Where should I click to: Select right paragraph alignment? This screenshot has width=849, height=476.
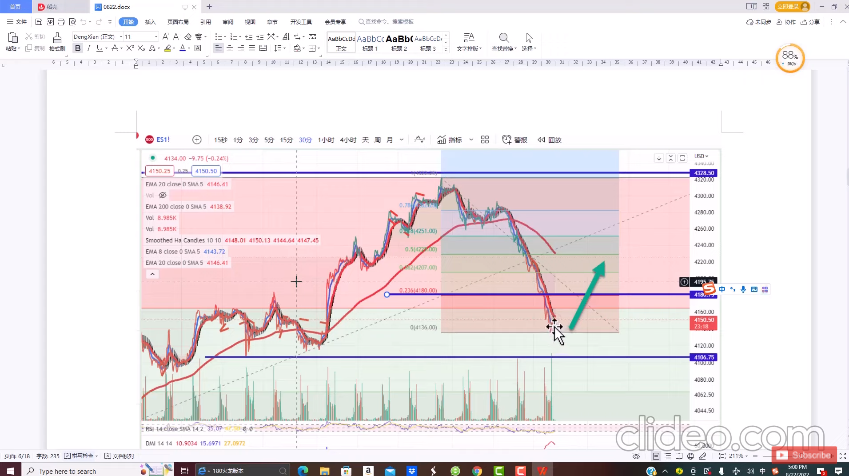tap(241, 48)
